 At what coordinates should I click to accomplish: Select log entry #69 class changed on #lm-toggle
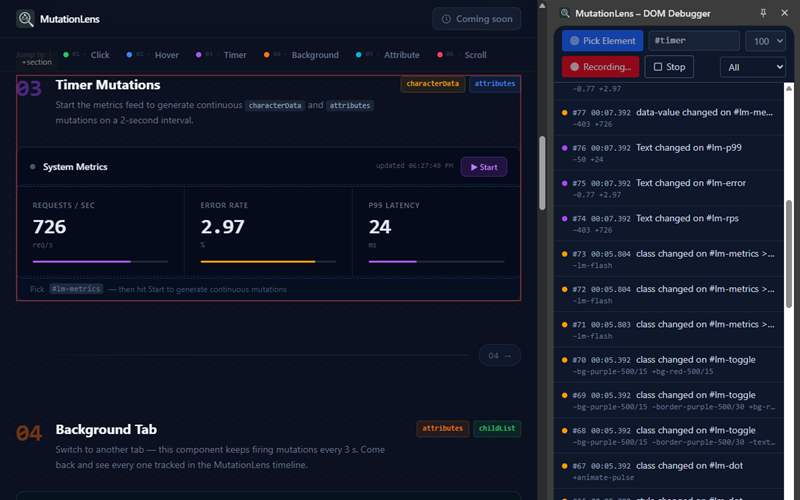(x=669, y=401)
